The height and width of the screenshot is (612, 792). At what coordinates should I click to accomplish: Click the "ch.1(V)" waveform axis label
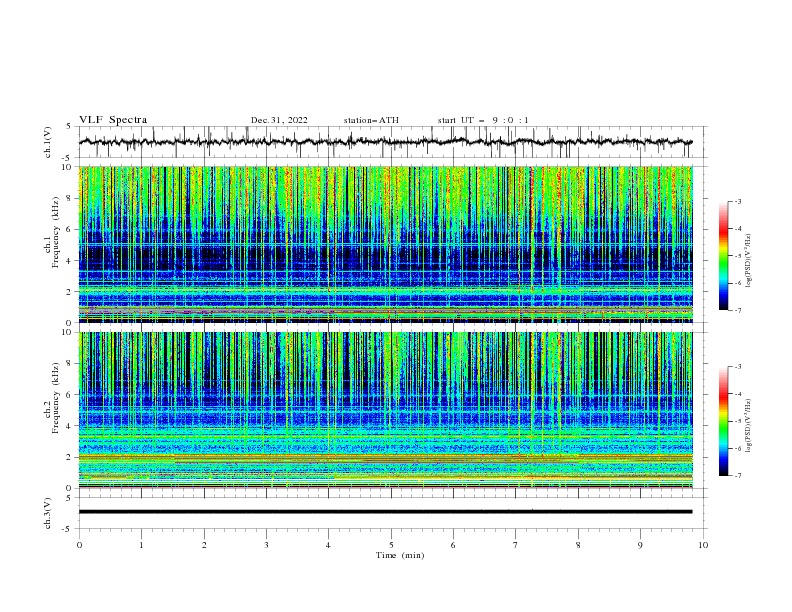tap(48, 142)
